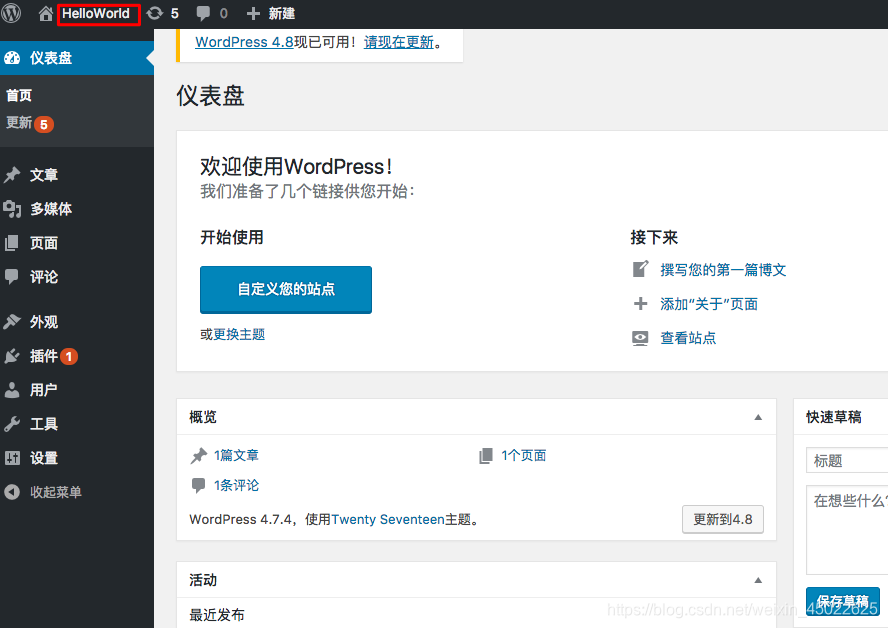888x628 pixels.
Task: Click the 标题 title field in 快速草稿
Action: [x=847, y=460]
